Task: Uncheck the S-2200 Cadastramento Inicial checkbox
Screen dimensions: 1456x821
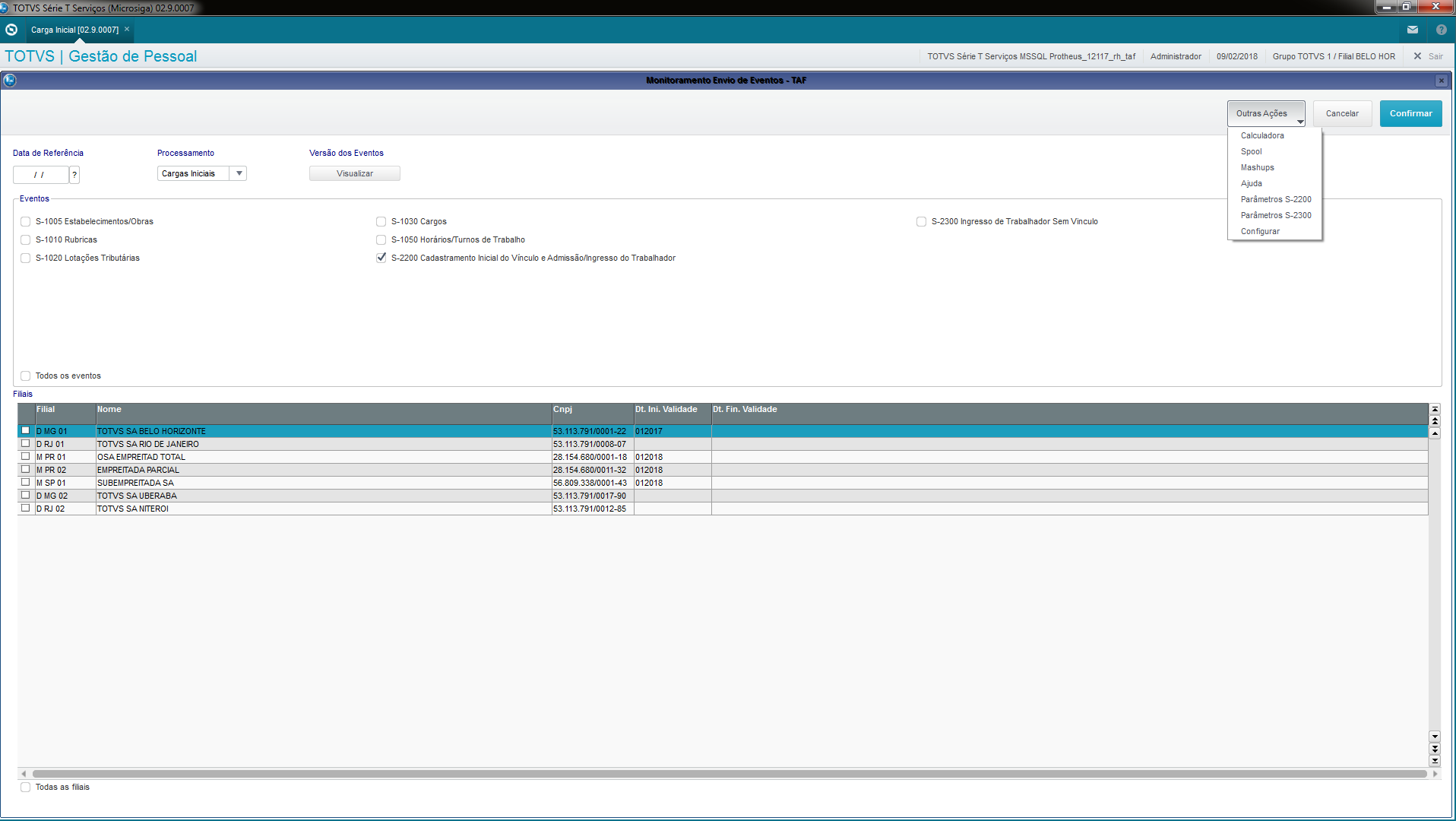Action: pos(381,258)
